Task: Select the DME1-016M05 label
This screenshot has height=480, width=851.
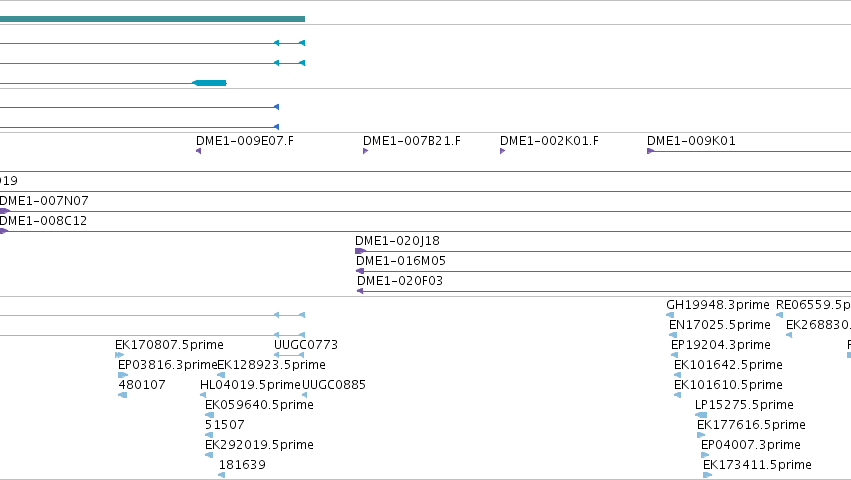Action: click(401, 261)
